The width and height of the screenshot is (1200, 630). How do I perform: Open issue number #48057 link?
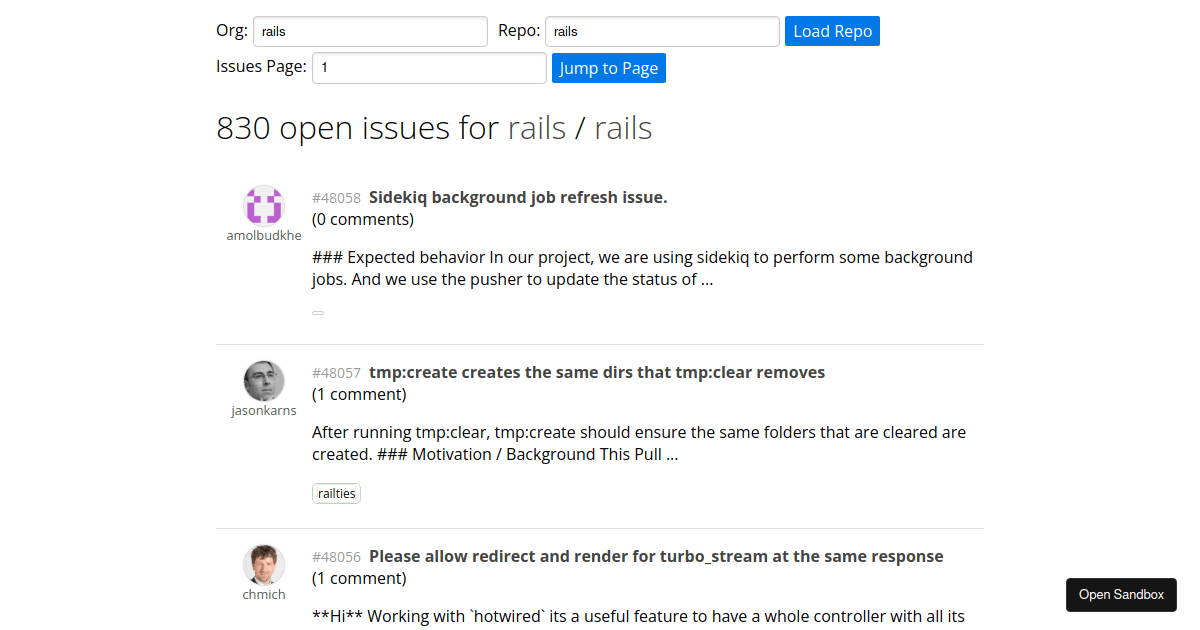[336, 373]
